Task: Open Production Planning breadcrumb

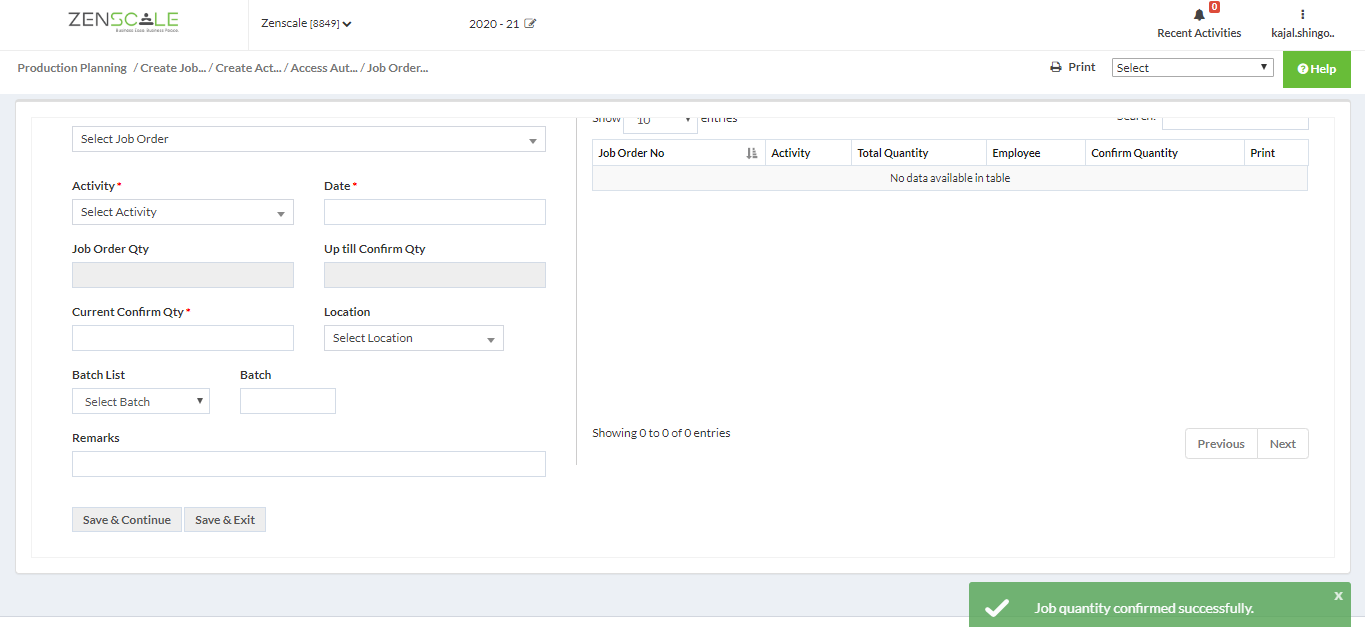Action: (x=72, y=68)
